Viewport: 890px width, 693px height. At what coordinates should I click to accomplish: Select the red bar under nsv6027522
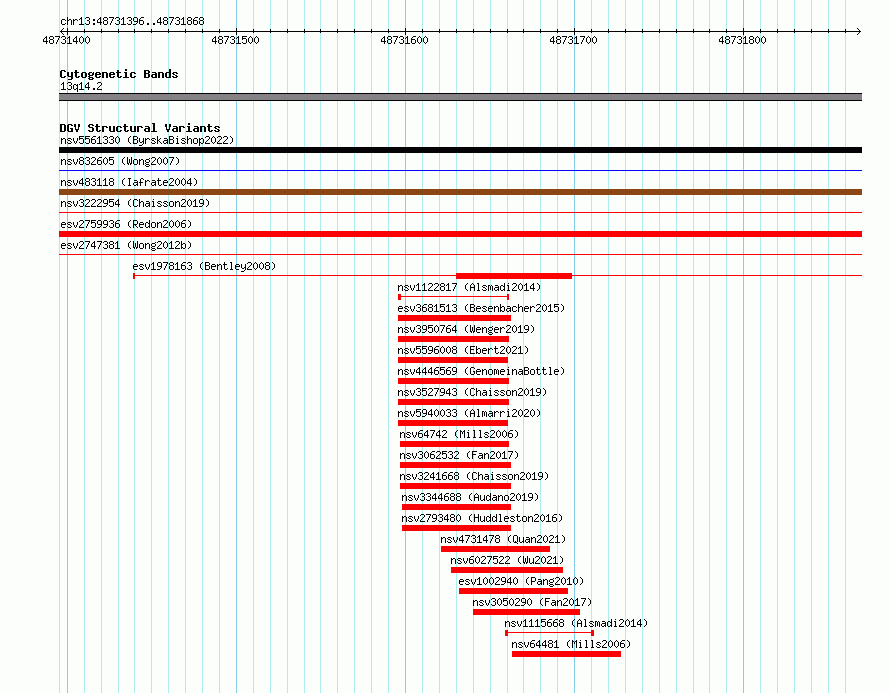507,570
